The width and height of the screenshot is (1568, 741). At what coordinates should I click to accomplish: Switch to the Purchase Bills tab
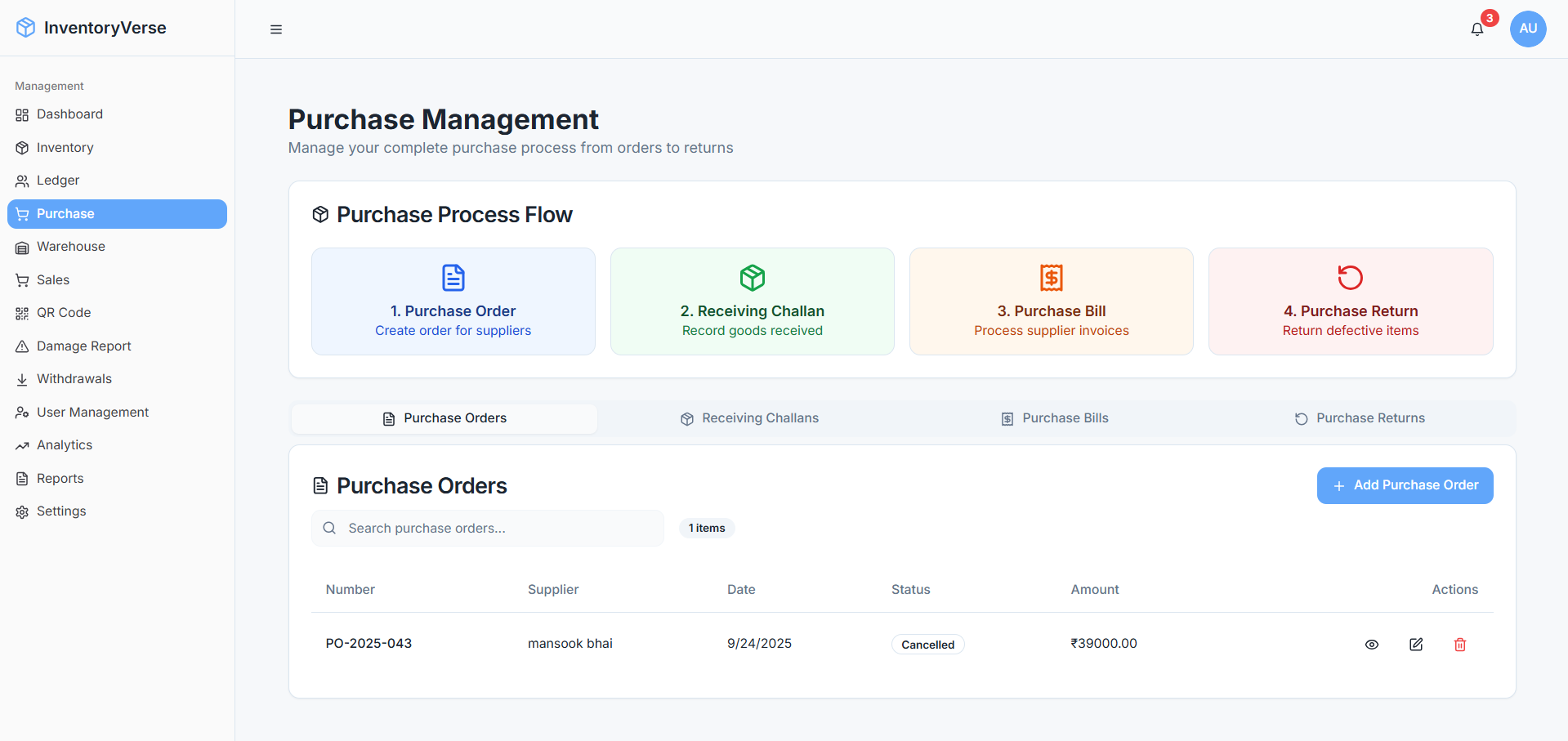point(1054,417)
